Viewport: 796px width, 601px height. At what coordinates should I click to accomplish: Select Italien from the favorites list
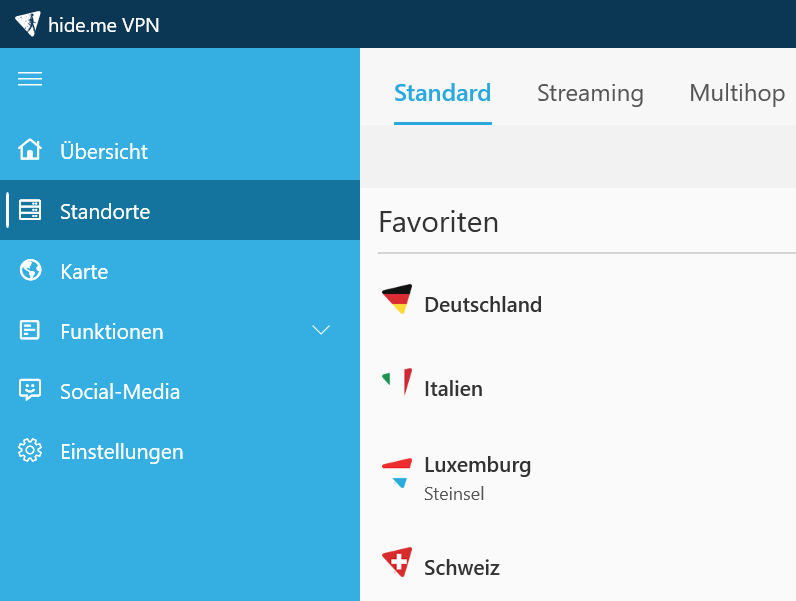[x=587, y=389]
